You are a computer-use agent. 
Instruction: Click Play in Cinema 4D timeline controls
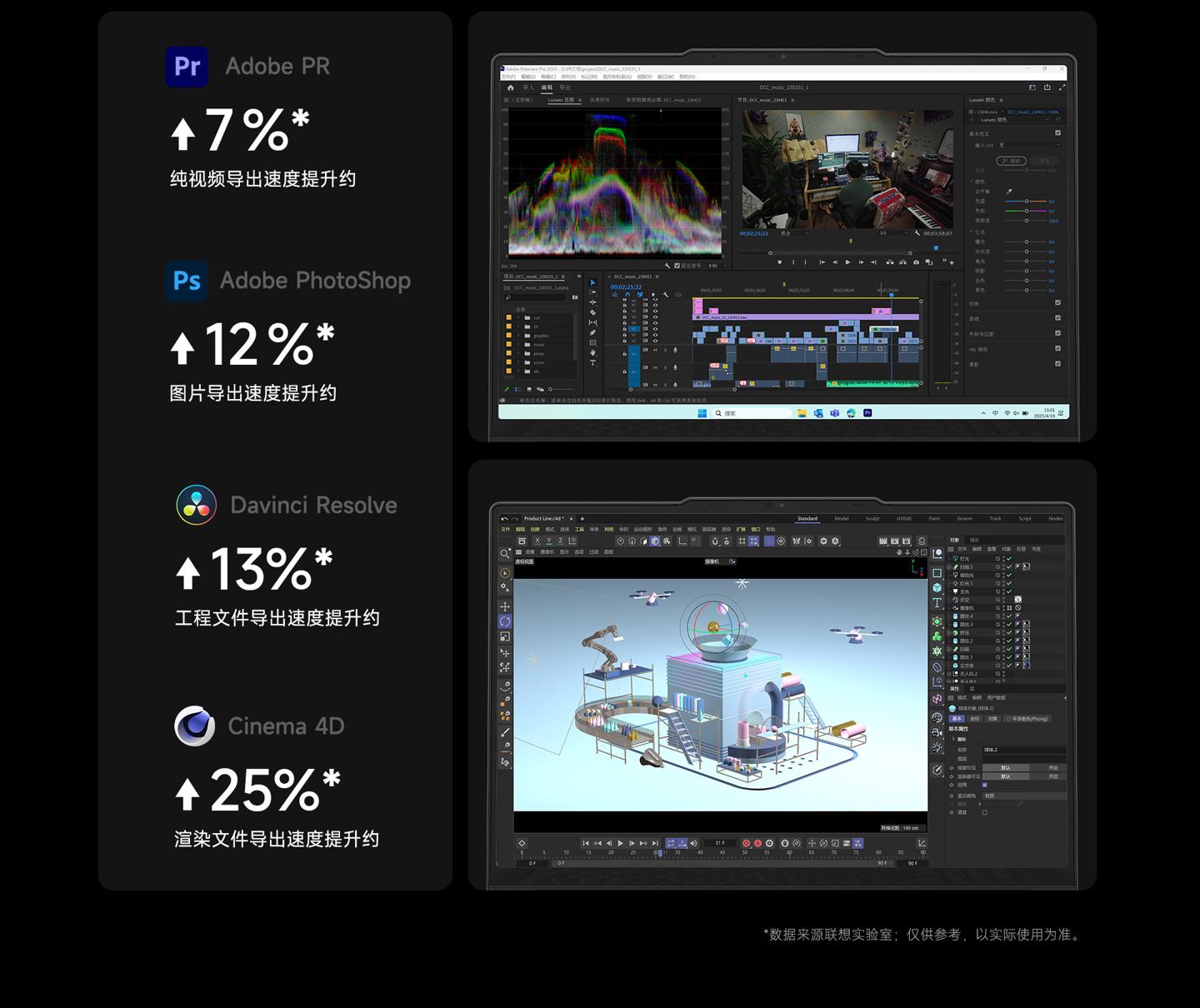[620, 843]
